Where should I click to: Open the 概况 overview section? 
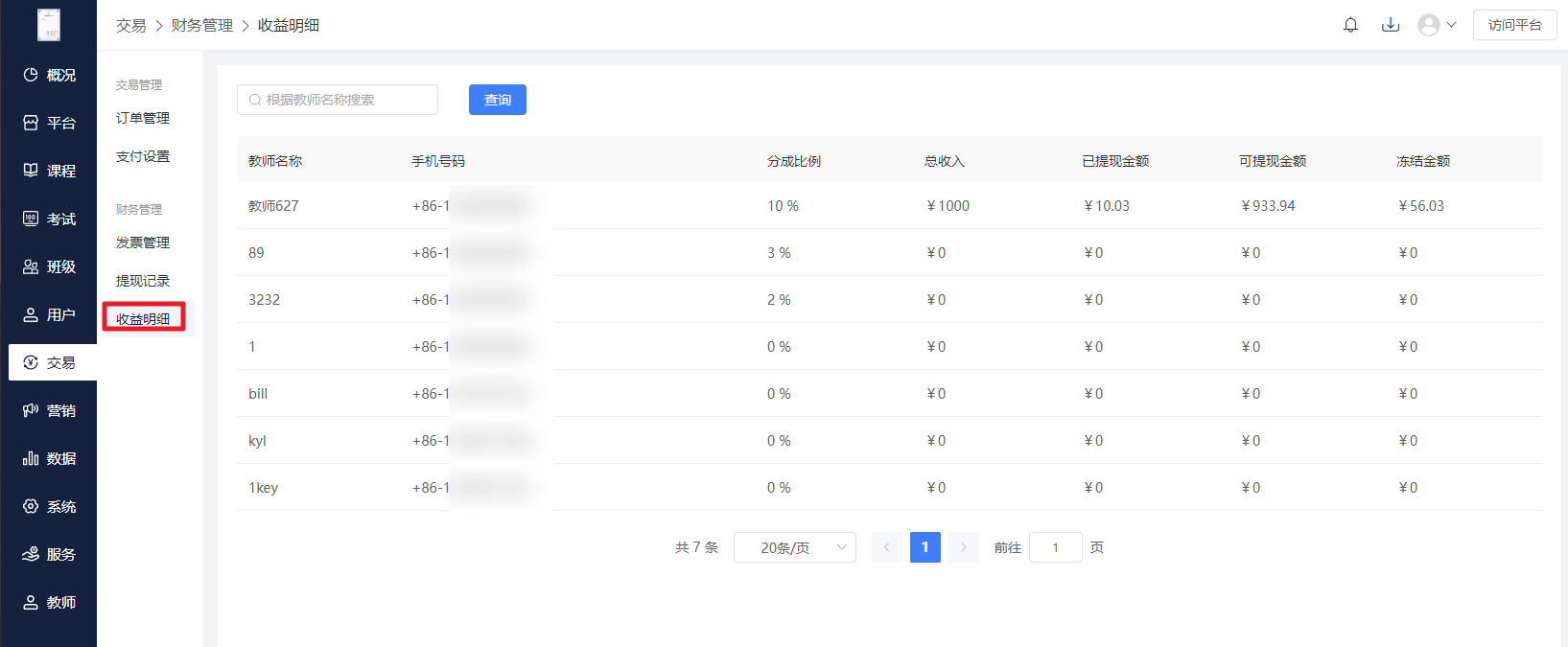pyautogui.click(x=49, y=75)
